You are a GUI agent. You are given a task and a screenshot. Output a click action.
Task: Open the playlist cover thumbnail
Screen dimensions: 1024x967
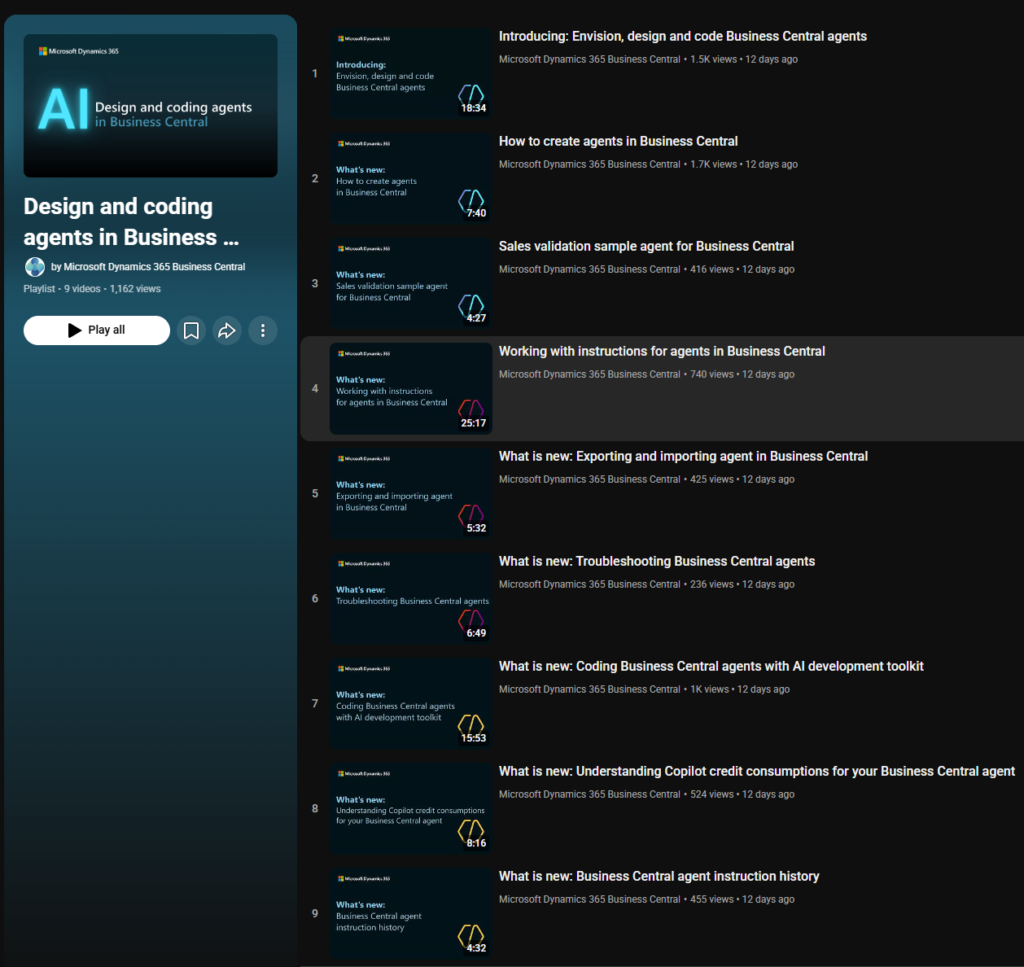(x=150, y=106)
